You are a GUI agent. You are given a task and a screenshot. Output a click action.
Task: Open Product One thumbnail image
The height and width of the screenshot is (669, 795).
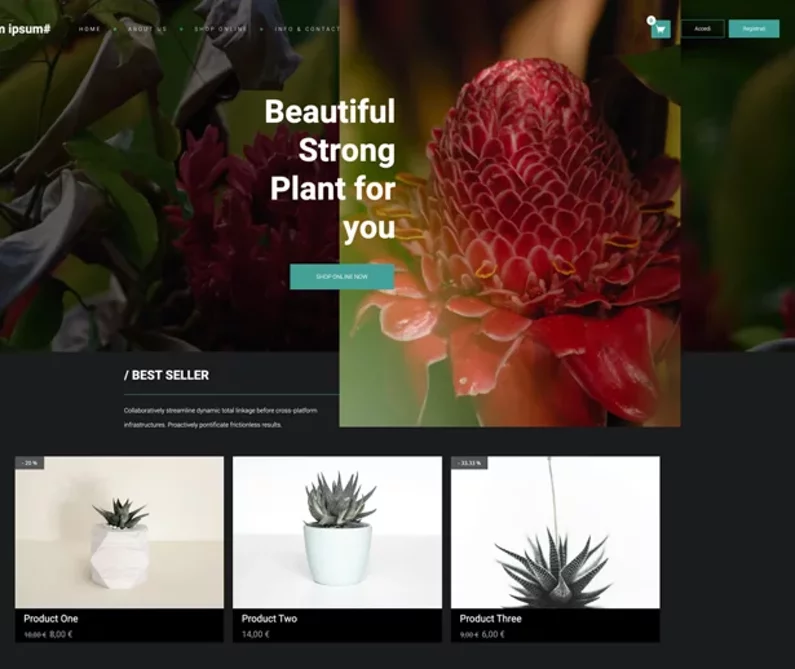click(119, 532)
